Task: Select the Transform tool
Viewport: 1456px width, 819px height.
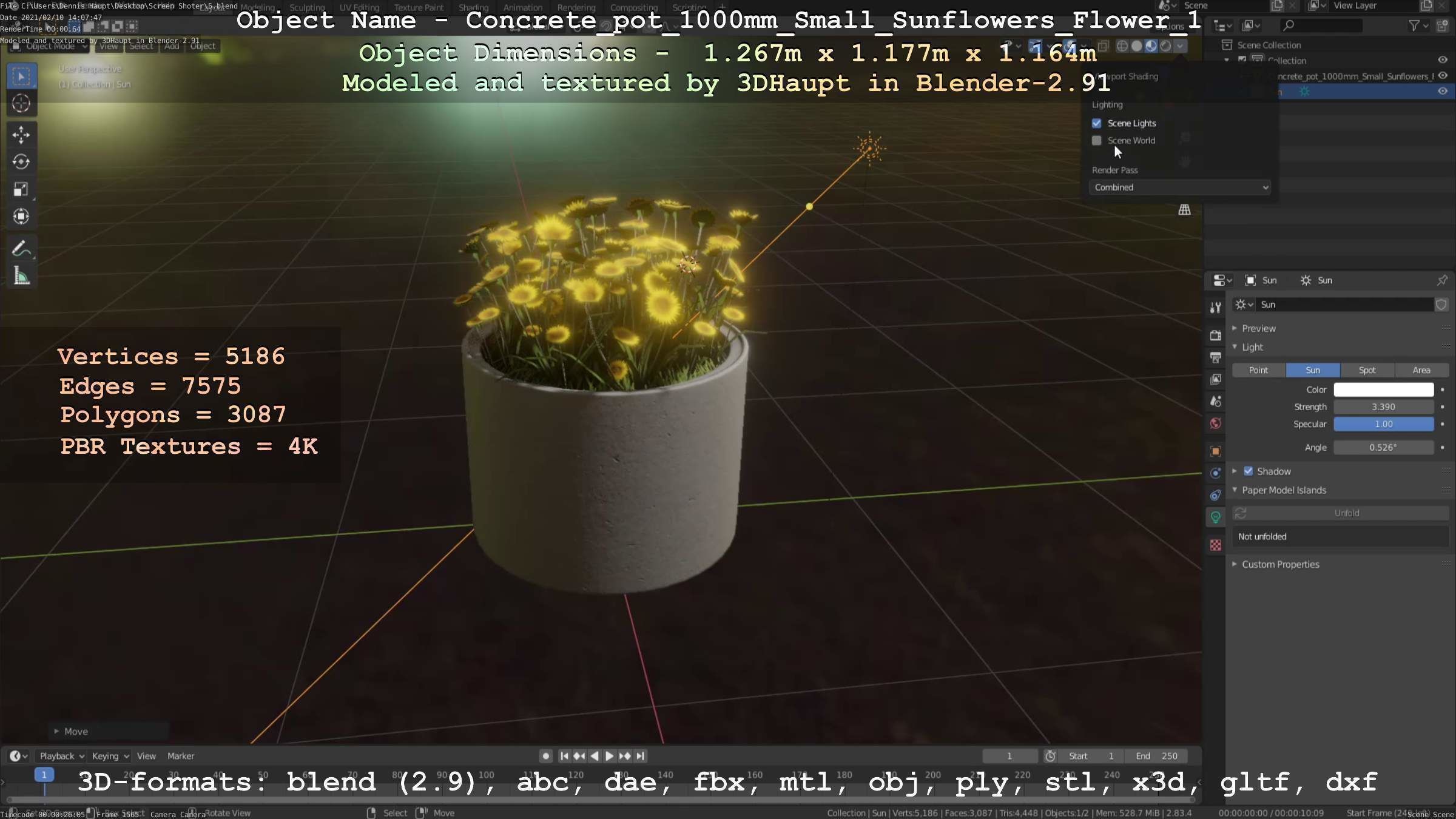Action: point(21,217)
